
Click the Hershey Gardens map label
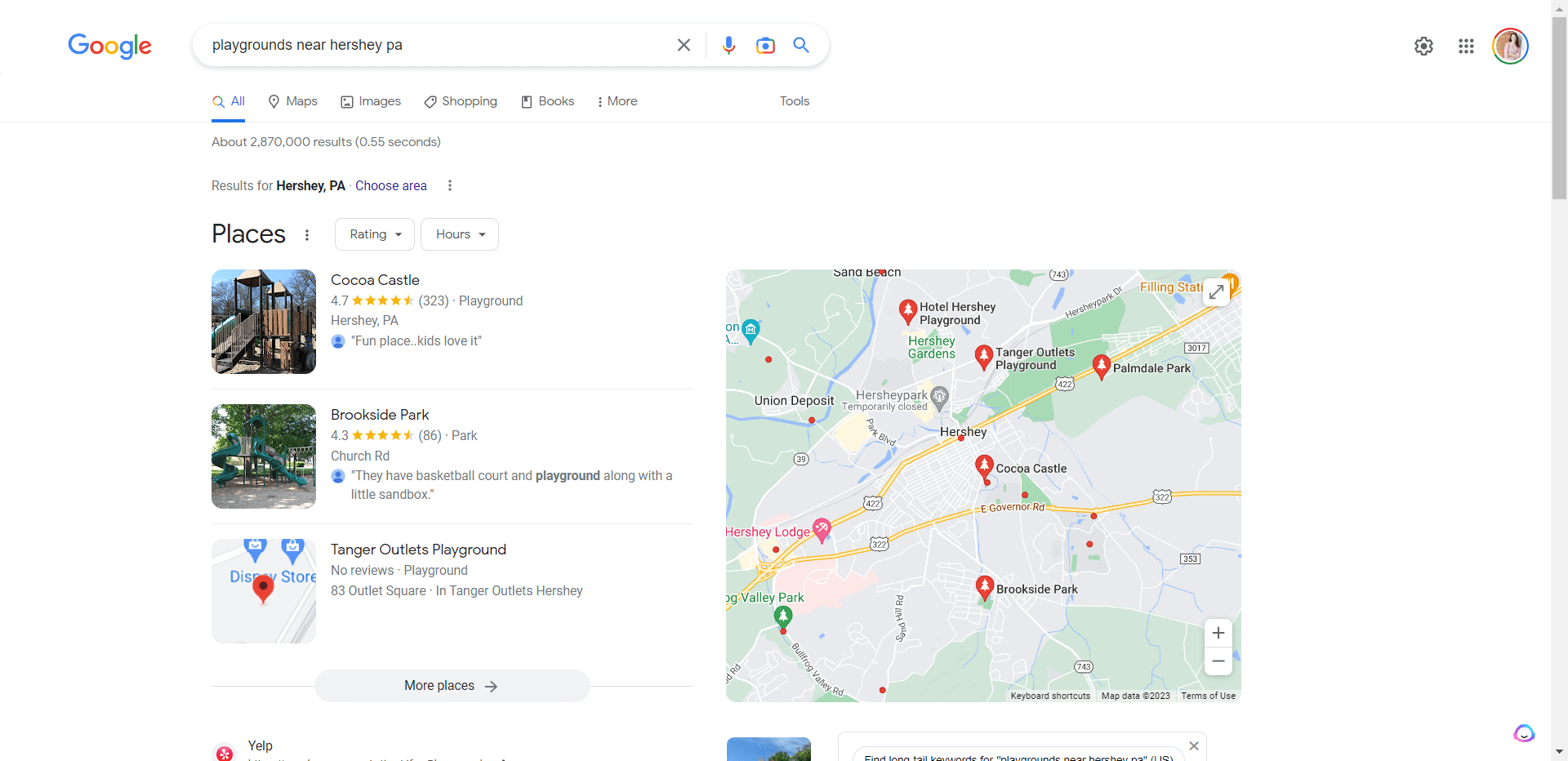932,347
